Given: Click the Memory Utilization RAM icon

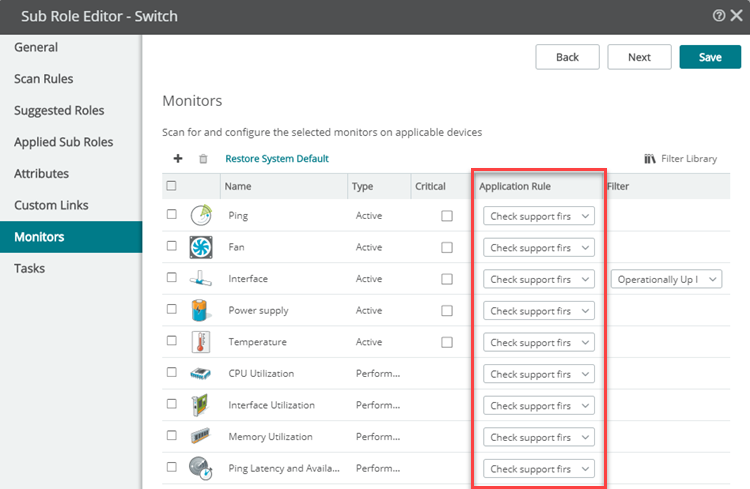Looking at the screenshot, I should pos(200,436).
